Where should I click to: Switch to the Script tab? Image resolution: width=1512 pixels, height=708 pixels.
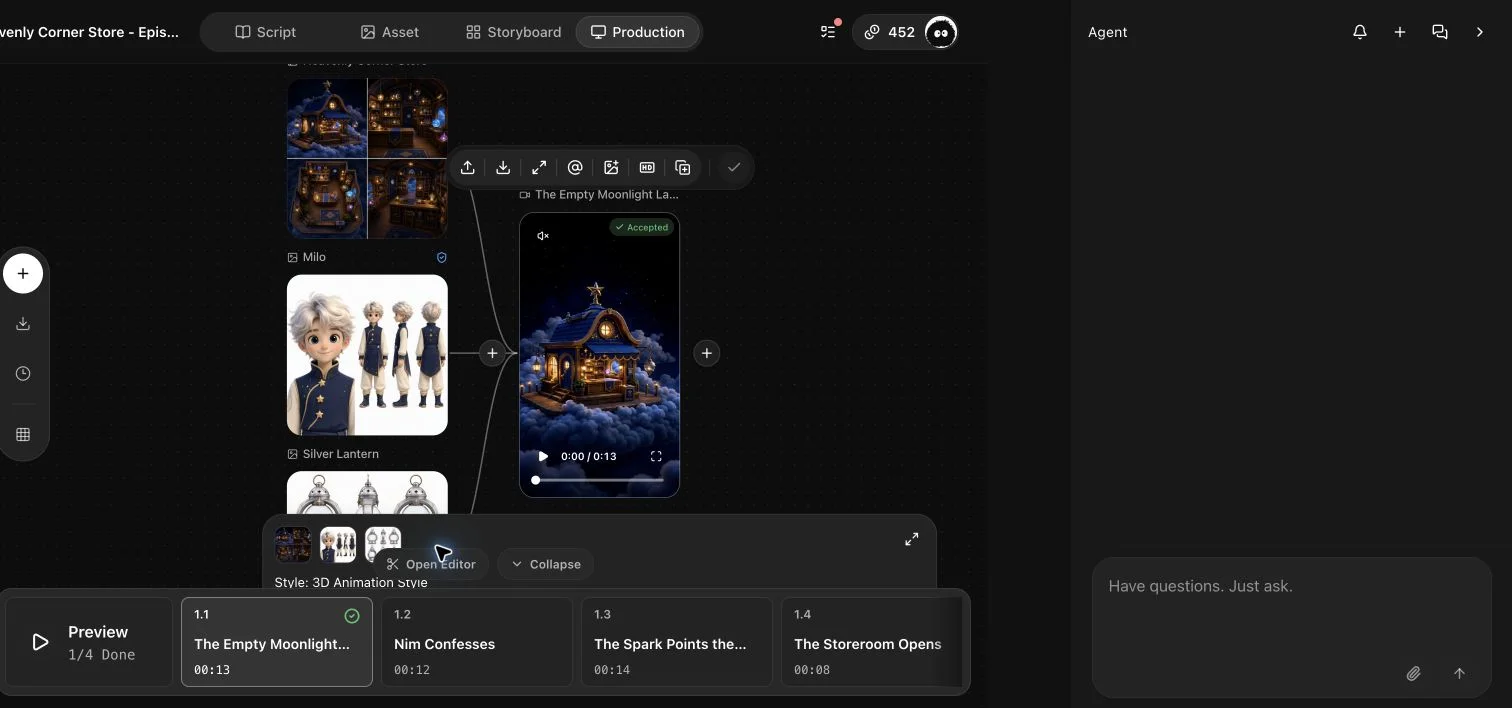tap(265, 32)
